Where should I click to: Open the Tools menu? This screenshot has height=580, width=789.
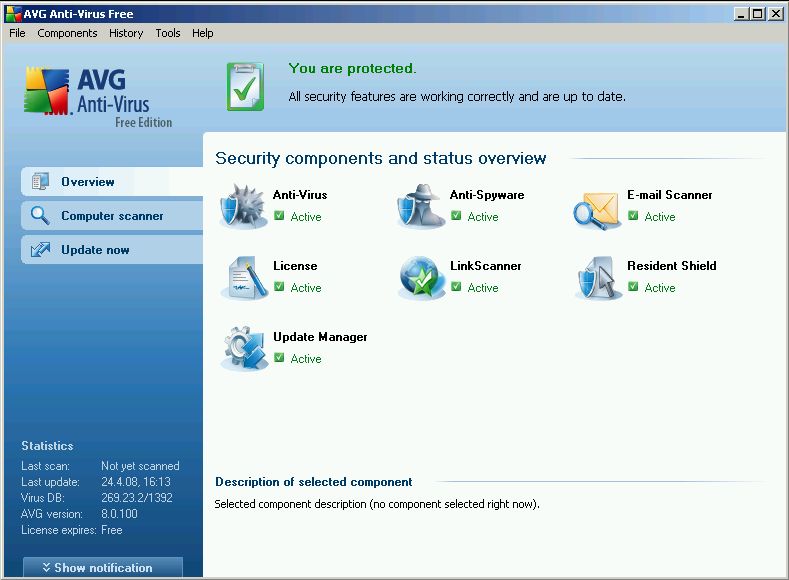tap(168, 33)
